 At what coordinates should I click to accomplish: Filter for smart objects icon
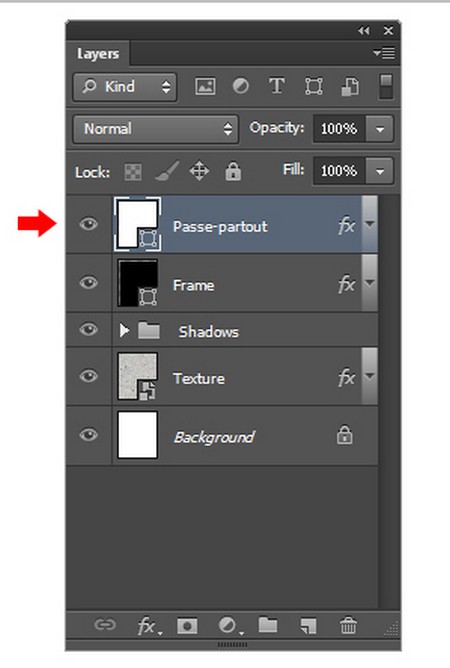pyautogui.click(x=350, y=86)
